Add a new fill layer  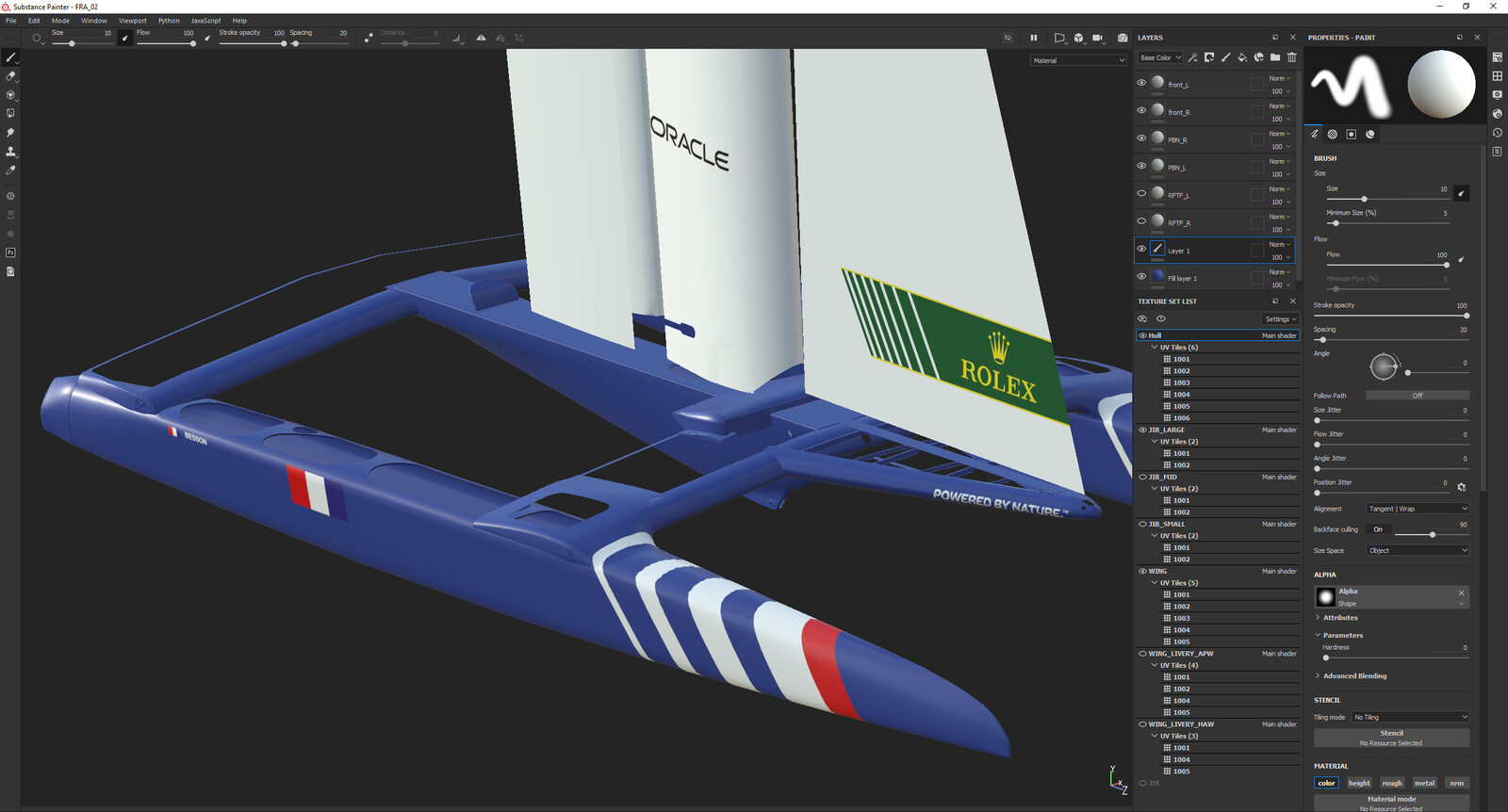pyautogui.click(x=1242, y=57)
